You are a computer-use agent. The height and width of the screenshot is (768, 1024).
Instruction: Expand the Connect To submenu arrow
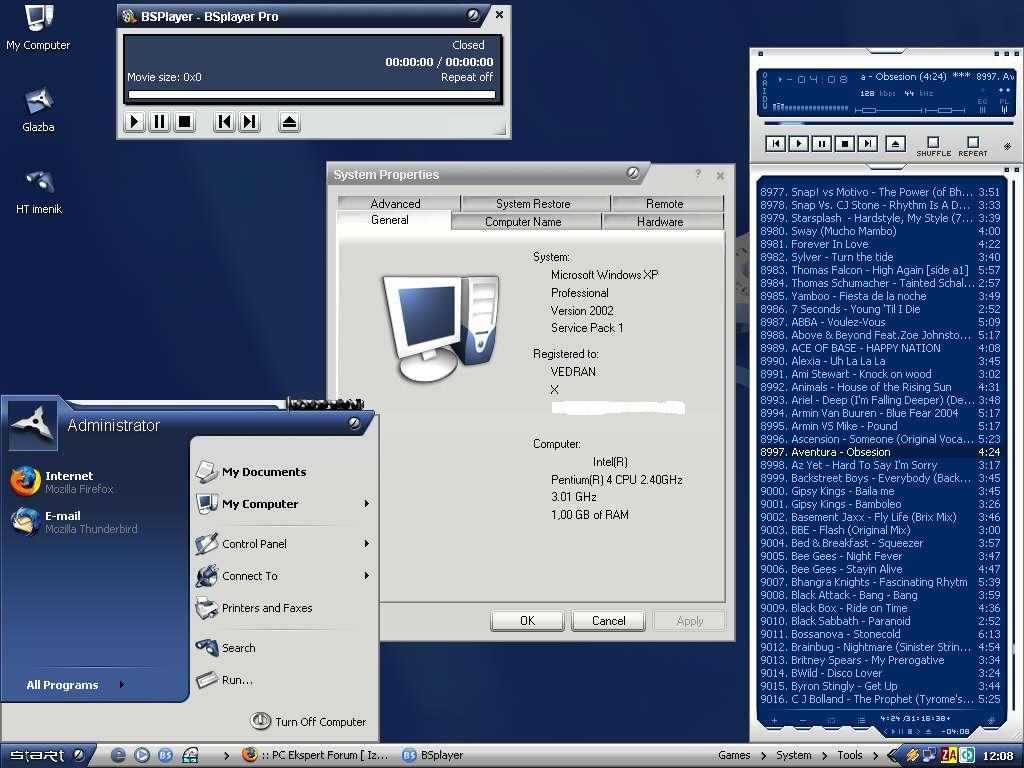[x=367, y=576]
